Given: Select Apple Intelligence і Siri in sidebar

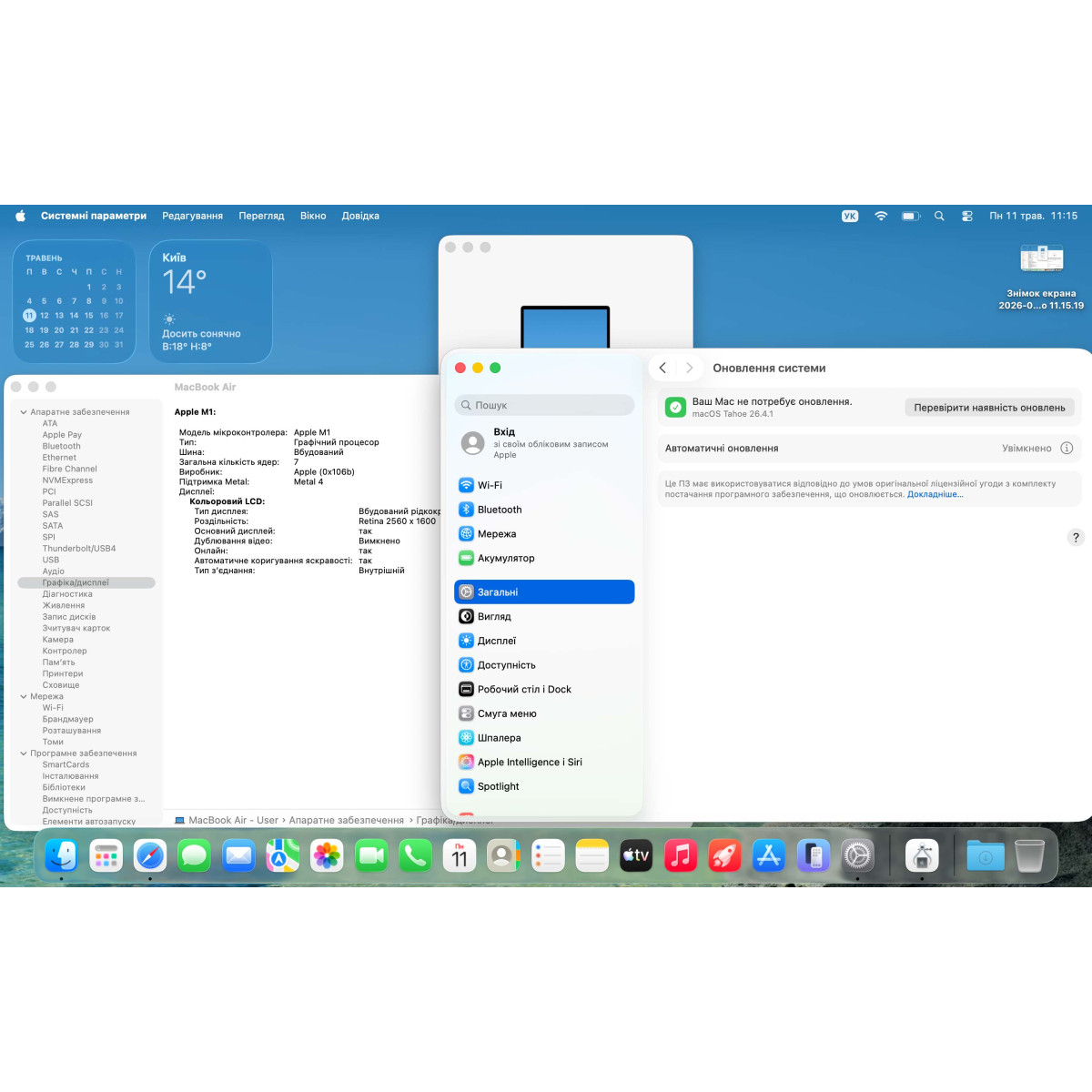Looking at the screenshot, I should [544, 763].
